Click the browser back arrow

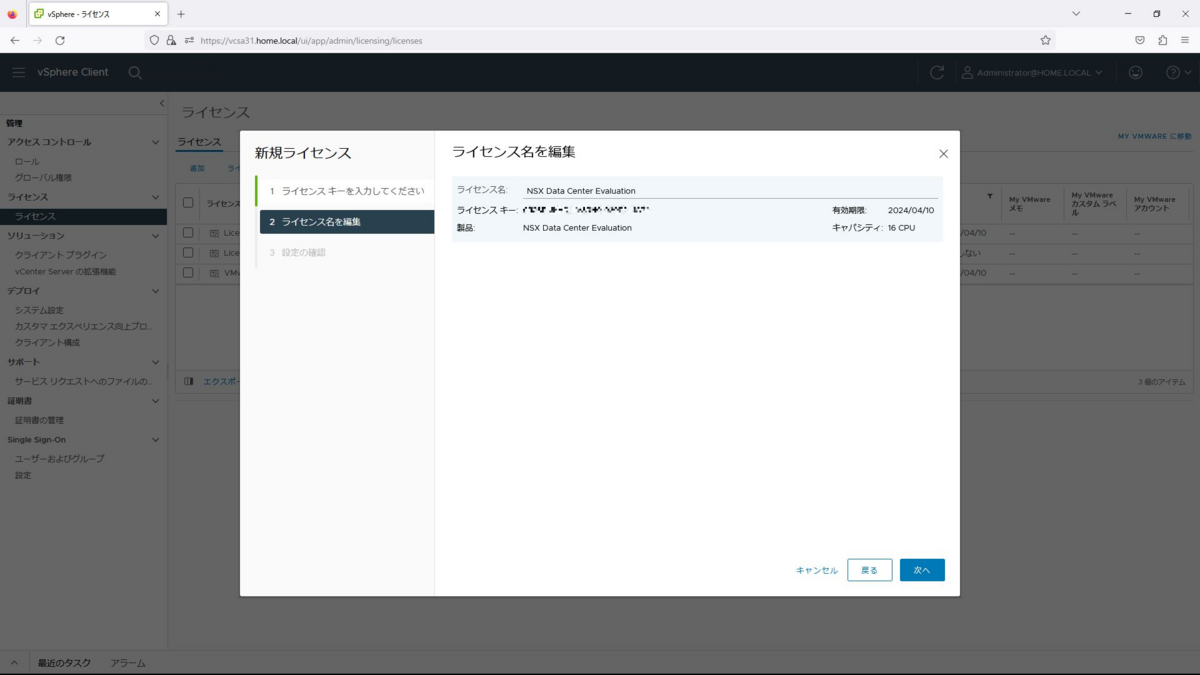pos(15,40)
